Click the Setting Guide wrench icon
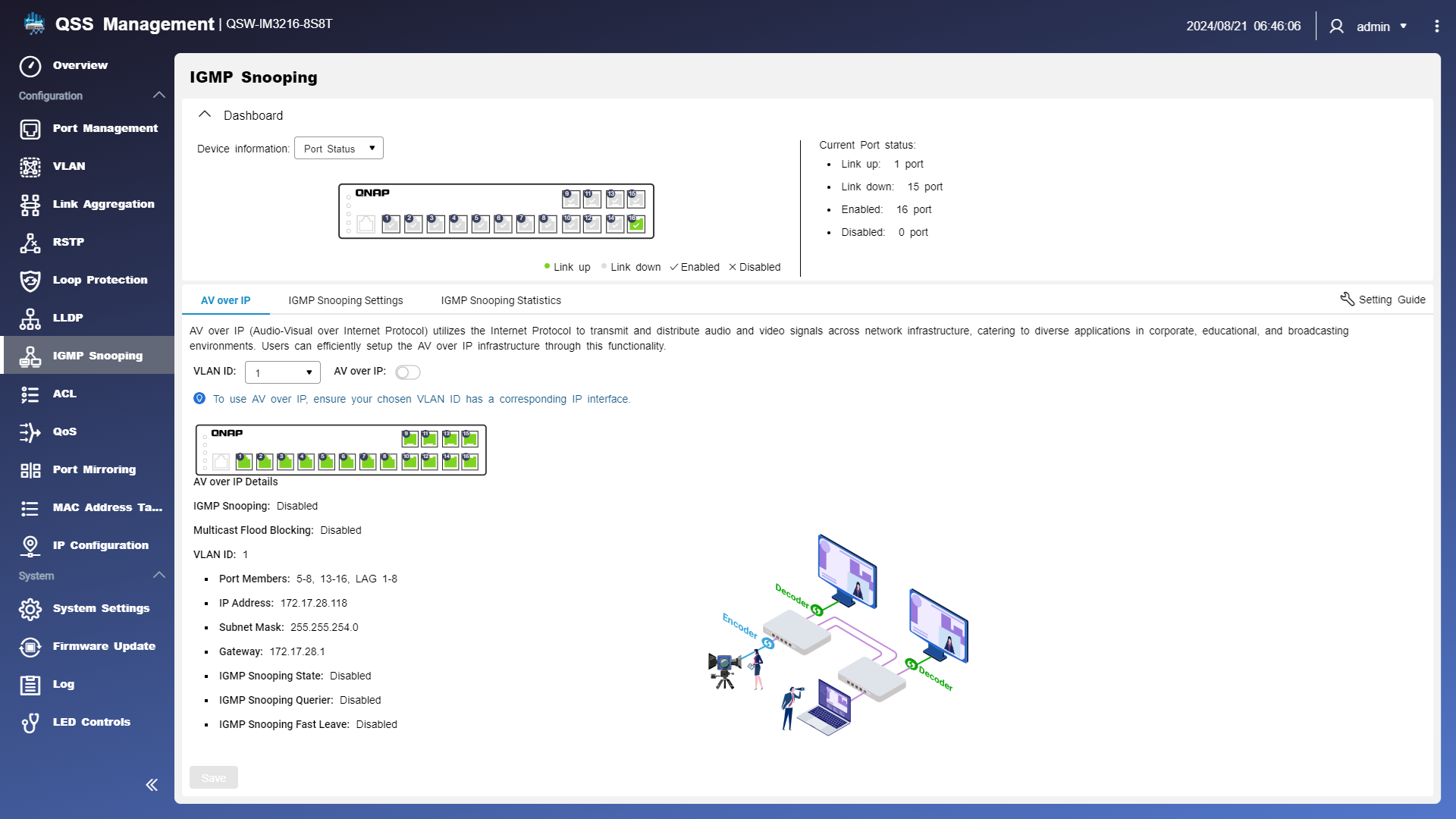Screen dimensions: 1456x819 (x=1347, y=300)
